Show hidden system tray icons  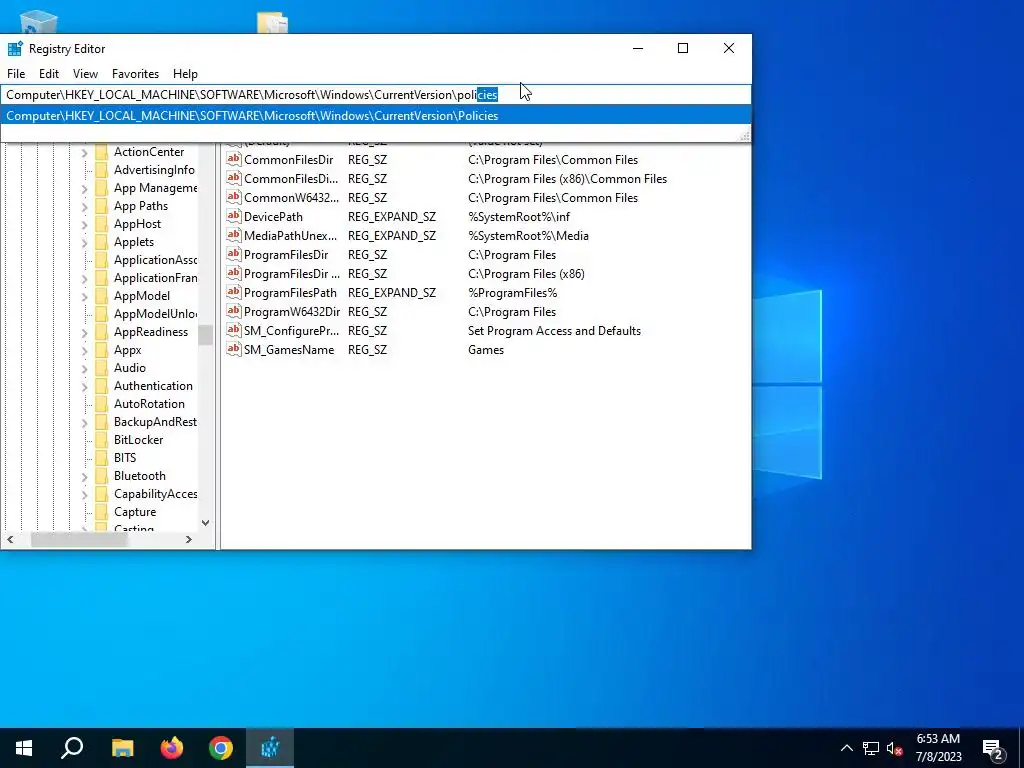pos(846,748)
